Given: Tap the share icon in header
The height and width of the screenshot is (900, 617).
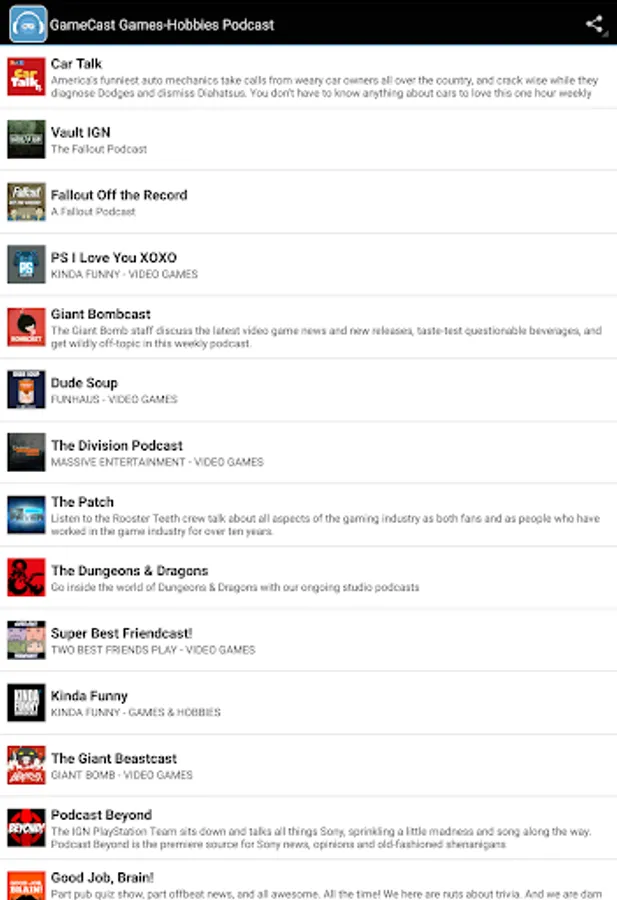Looking at the screenshot, I should click(594, 24).
